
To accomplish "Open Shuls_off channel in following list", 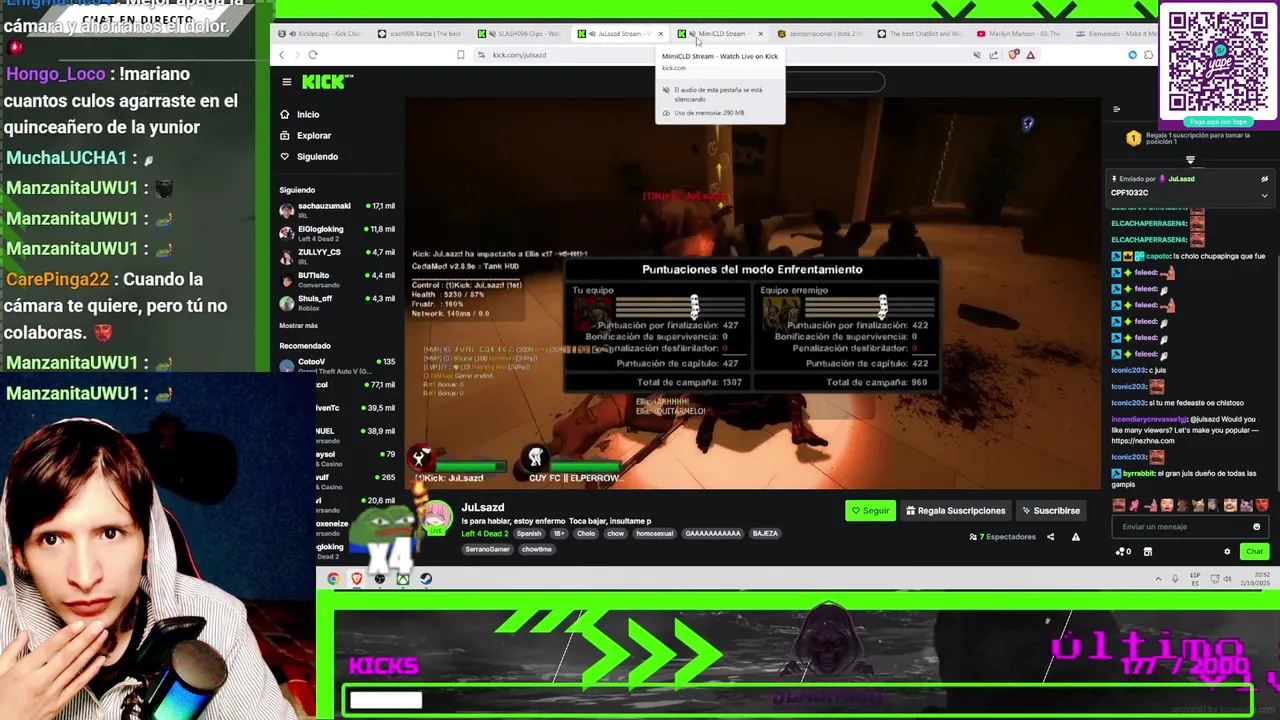I will 338,301.
